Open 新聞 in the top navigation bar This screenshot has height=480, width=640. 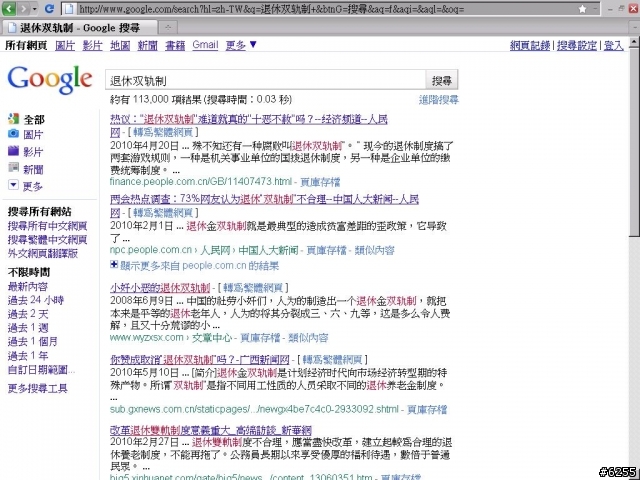[x=147, y=45]
